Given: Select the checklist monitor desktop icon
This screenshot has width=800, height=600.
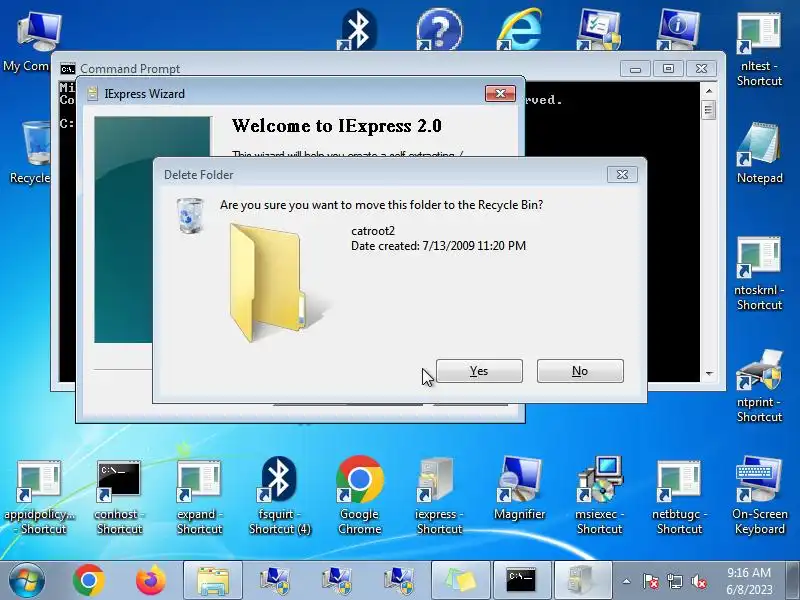Looking at the screenshot, I should (599, 30).
